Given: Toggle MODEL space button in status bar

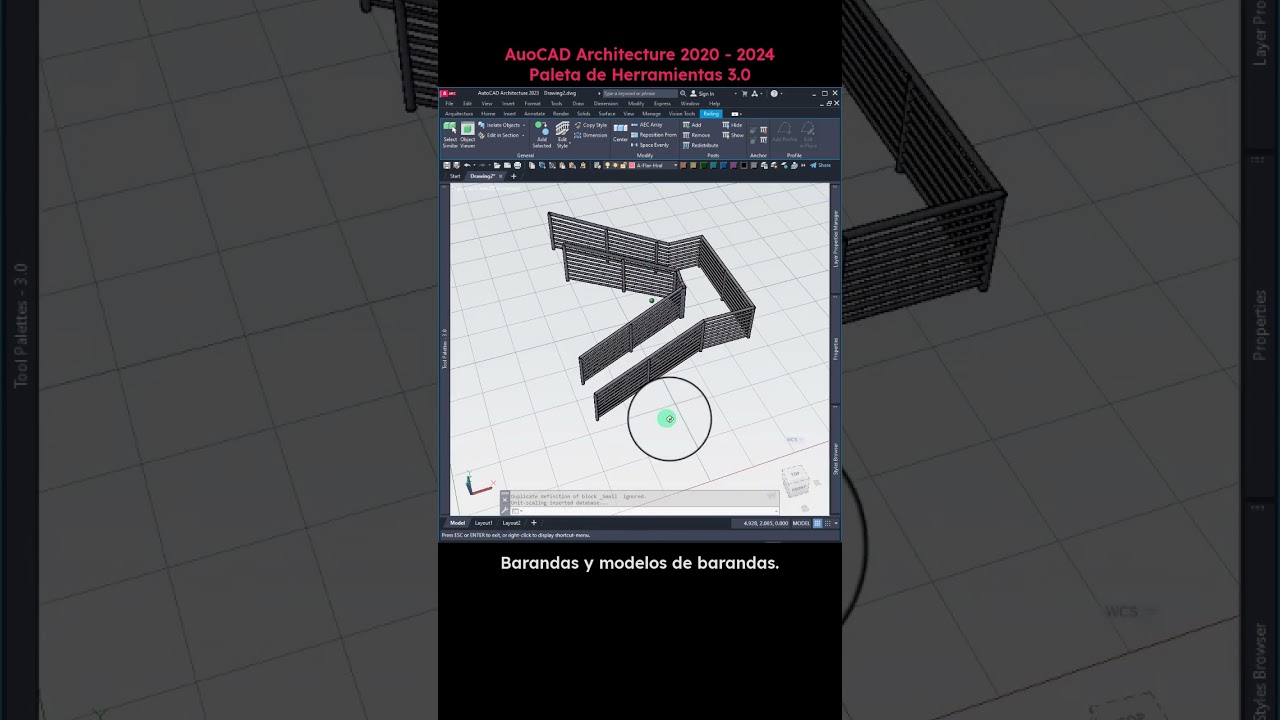Looking at the screenshot, I should 801,523.
